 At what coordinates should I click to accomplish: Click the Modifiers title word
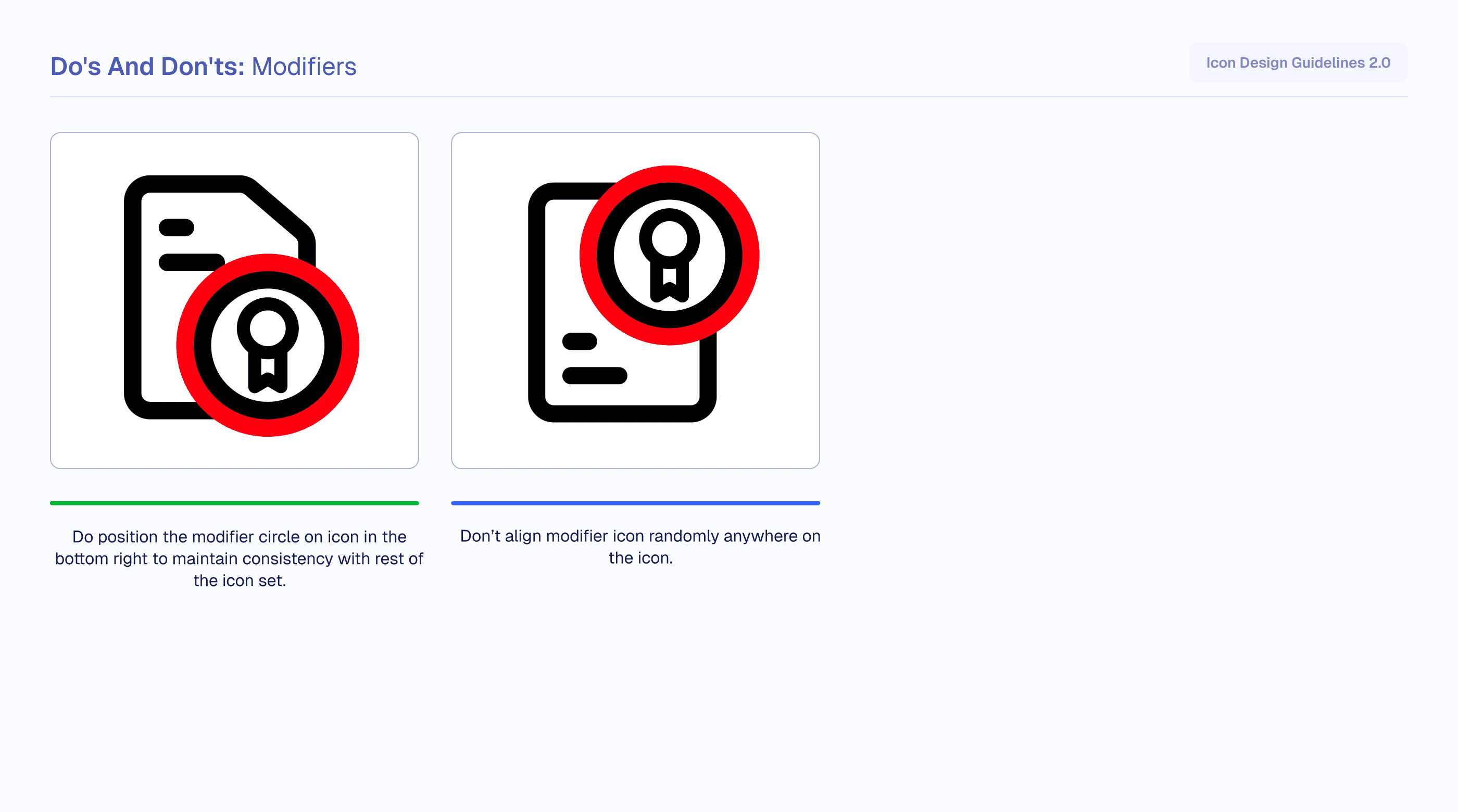304,66
